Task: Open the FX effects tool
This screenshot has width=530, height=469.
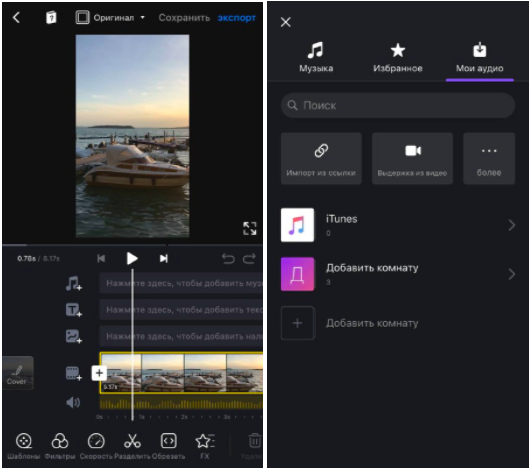Action: (x=204, y=446)
